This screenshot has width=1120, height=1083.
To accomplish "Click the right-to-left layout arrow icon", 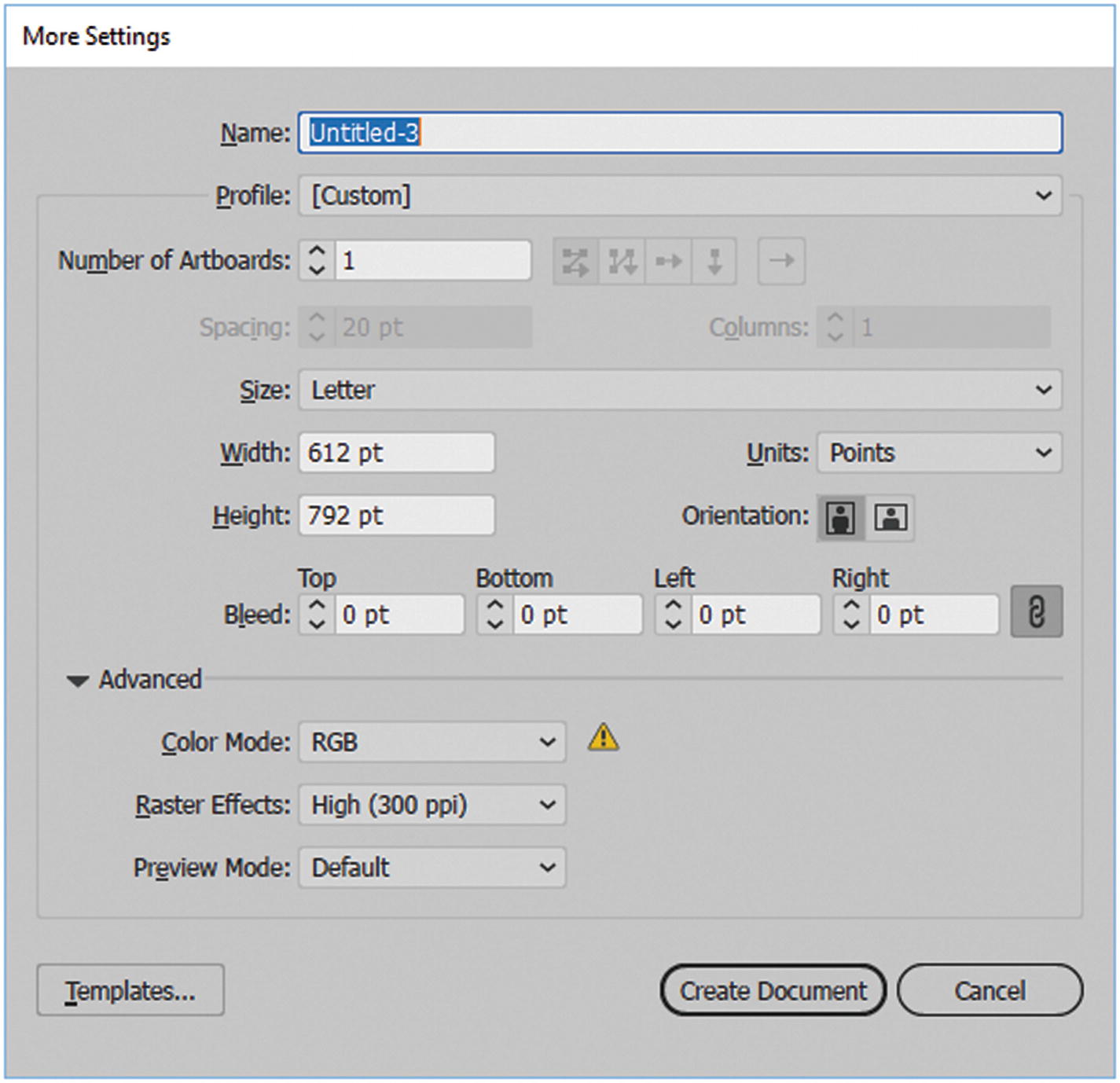I will (x=781, y=262).
